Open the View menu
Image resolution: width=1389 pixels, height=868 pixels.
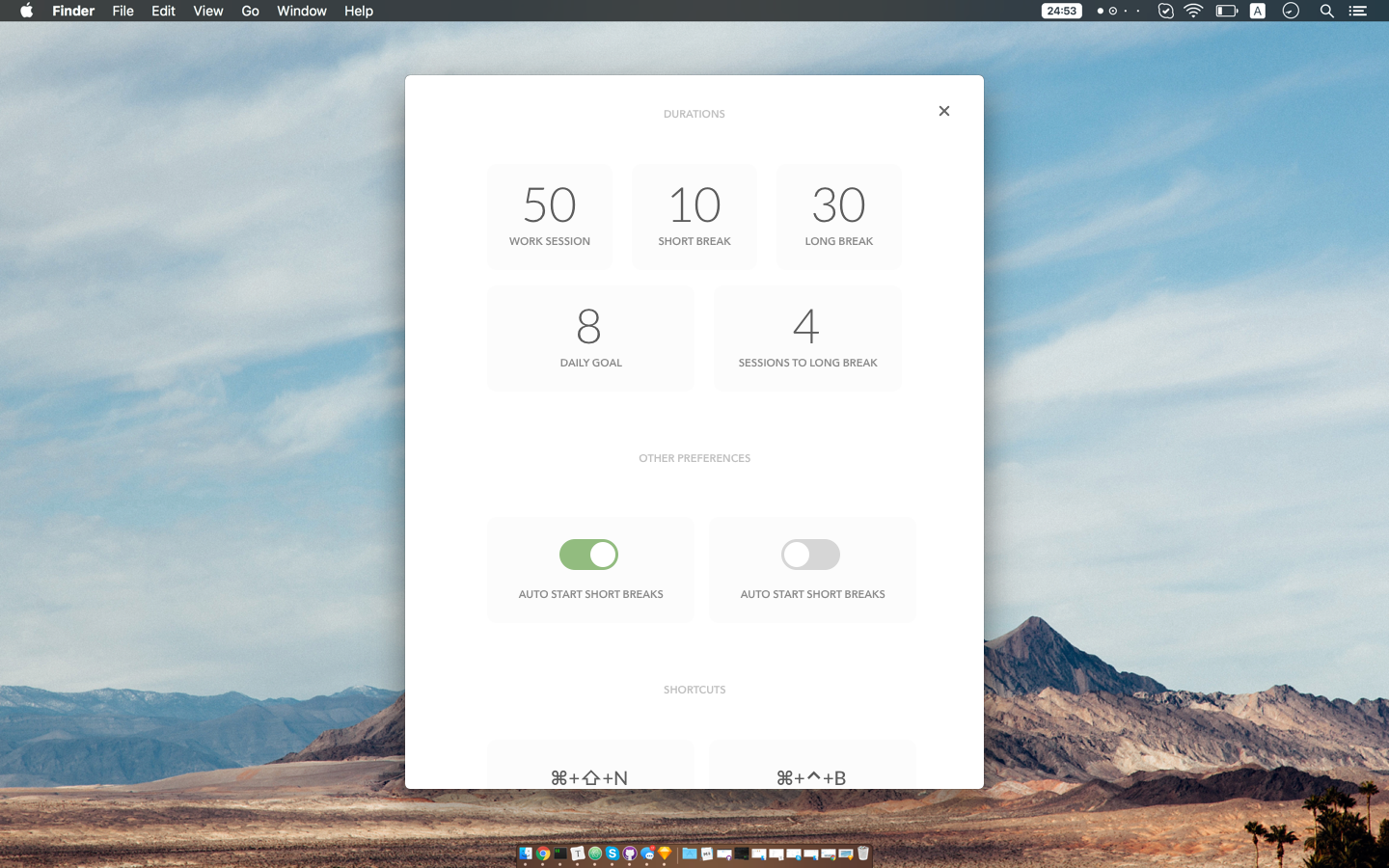[x=208, y=11]
